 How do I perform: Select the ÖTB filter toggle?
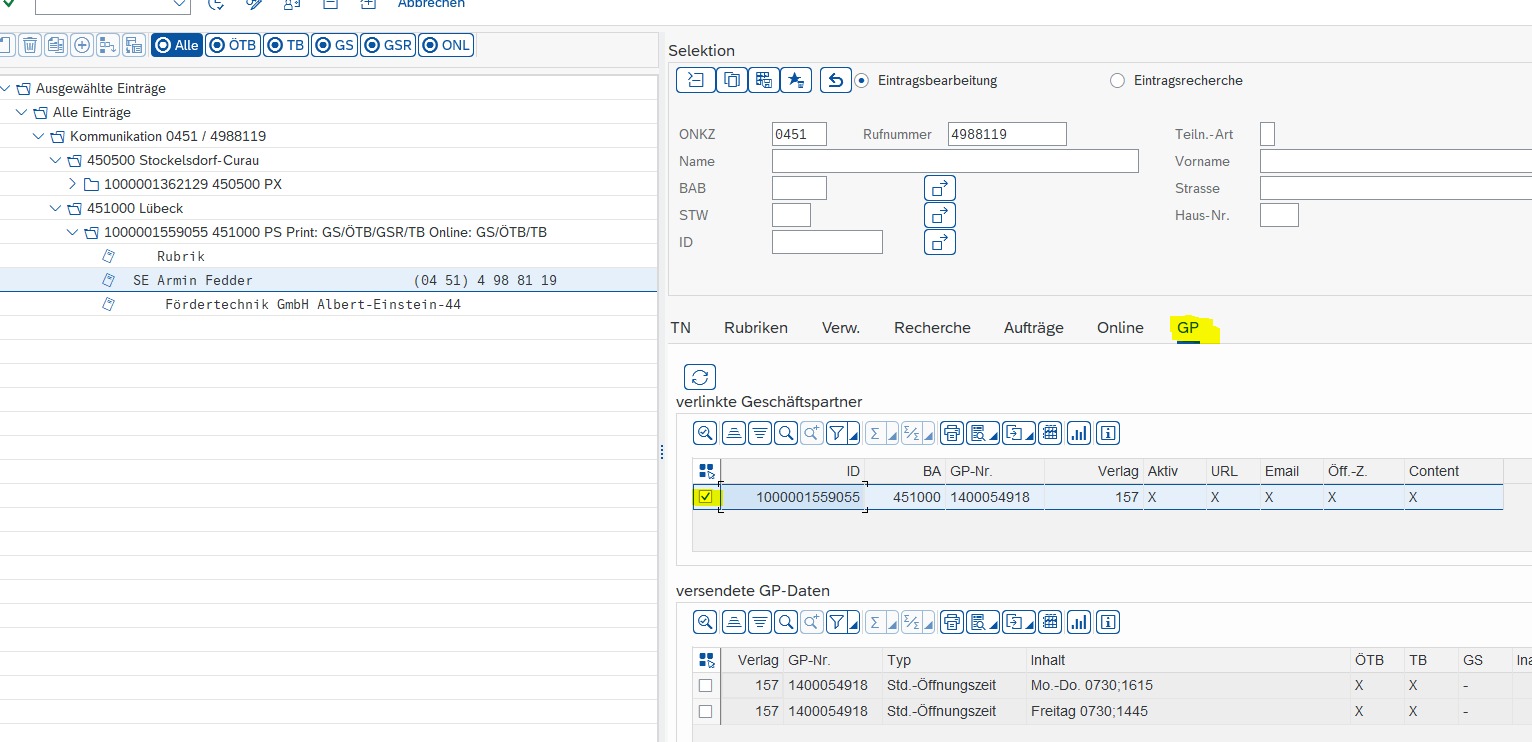233,45
